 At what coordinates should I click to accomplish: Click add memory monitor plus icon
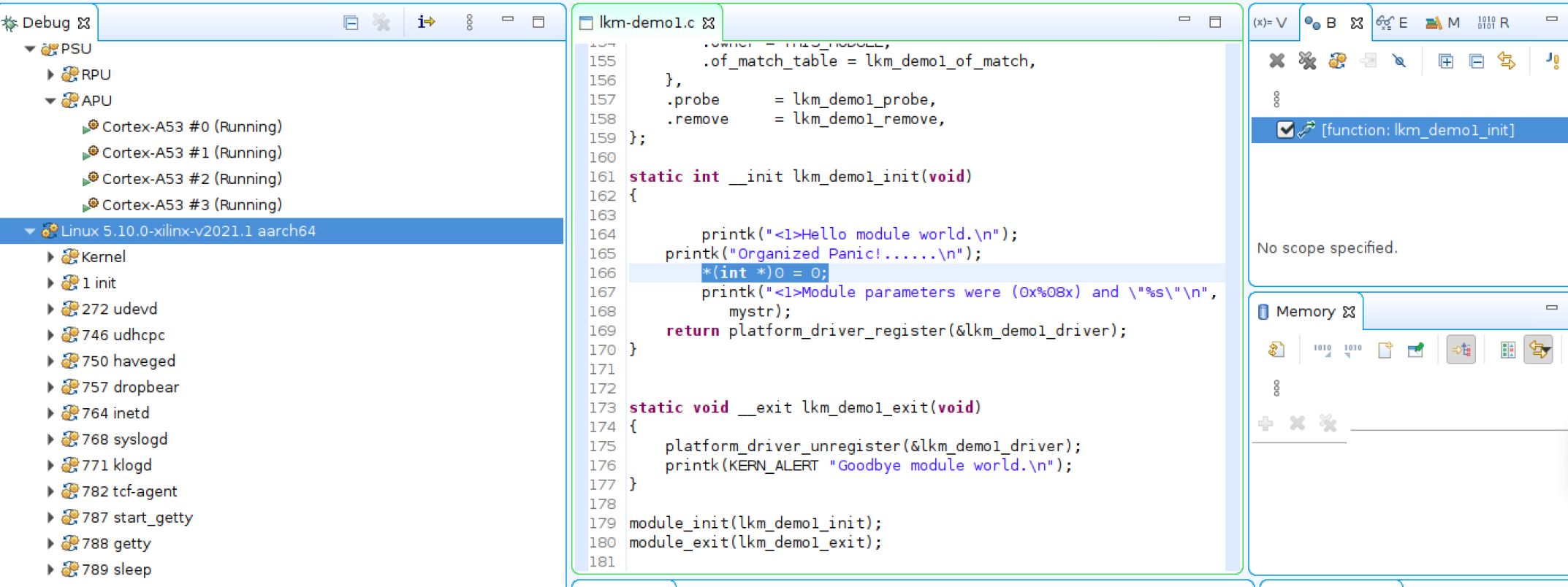(1266, 423)
